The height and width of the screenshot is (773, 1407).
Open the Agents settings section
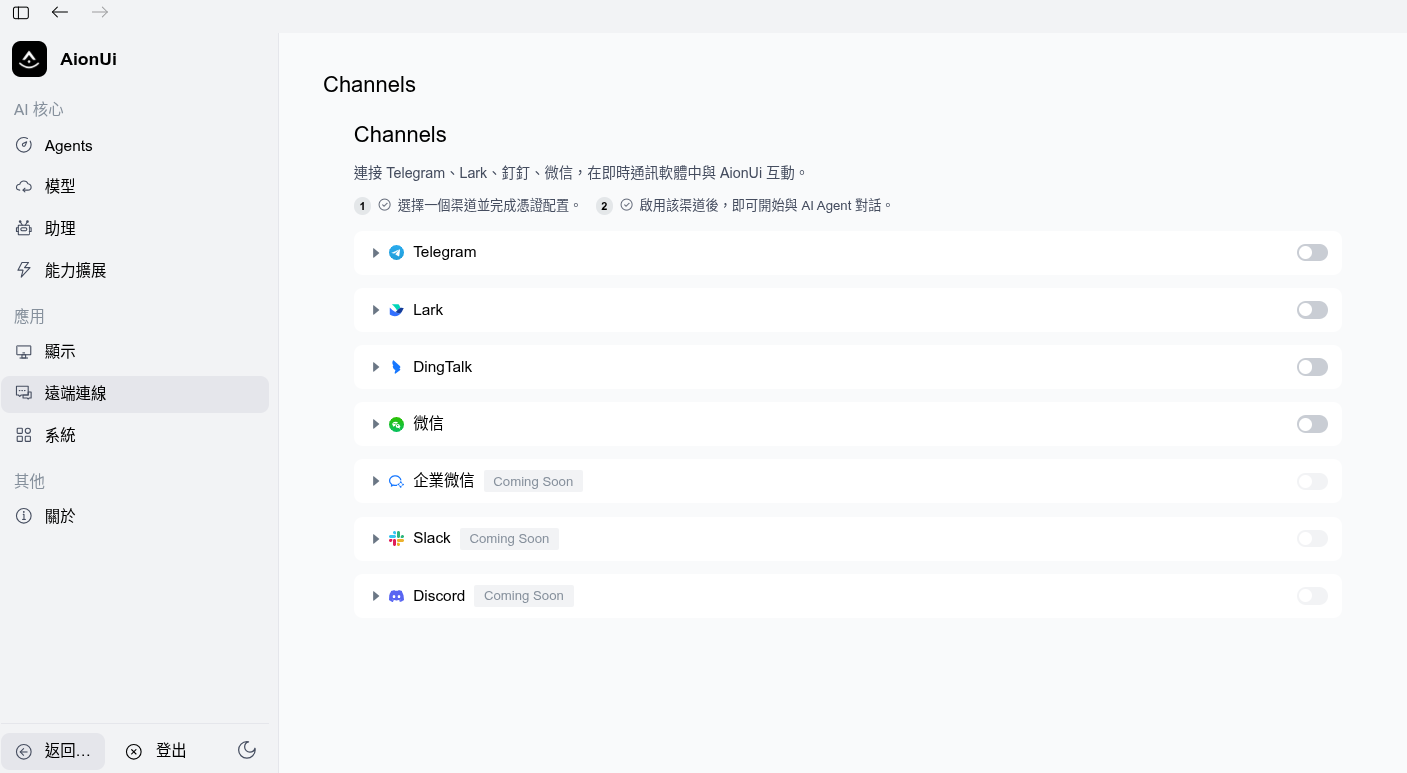pyautogui.click(x=135, y=146)
